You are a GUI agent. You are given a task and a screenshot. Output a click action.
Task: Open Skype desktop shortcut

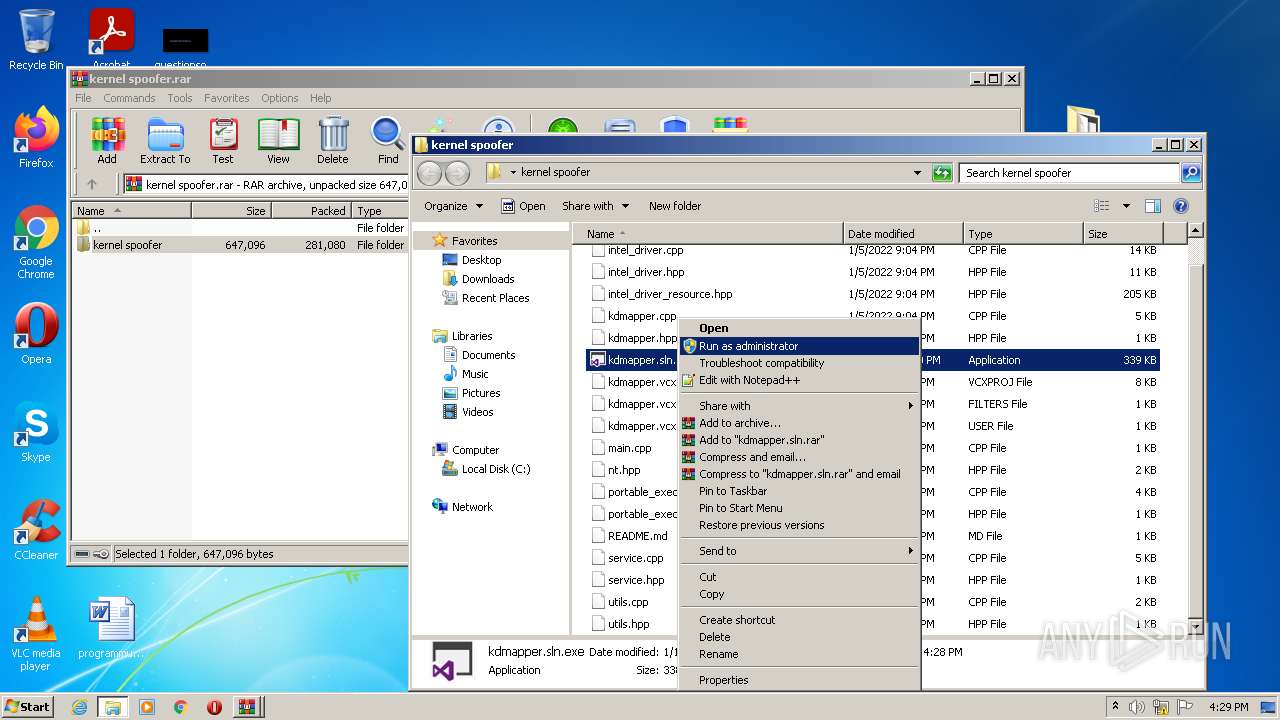pyautogui.click(x=36, y=432)
